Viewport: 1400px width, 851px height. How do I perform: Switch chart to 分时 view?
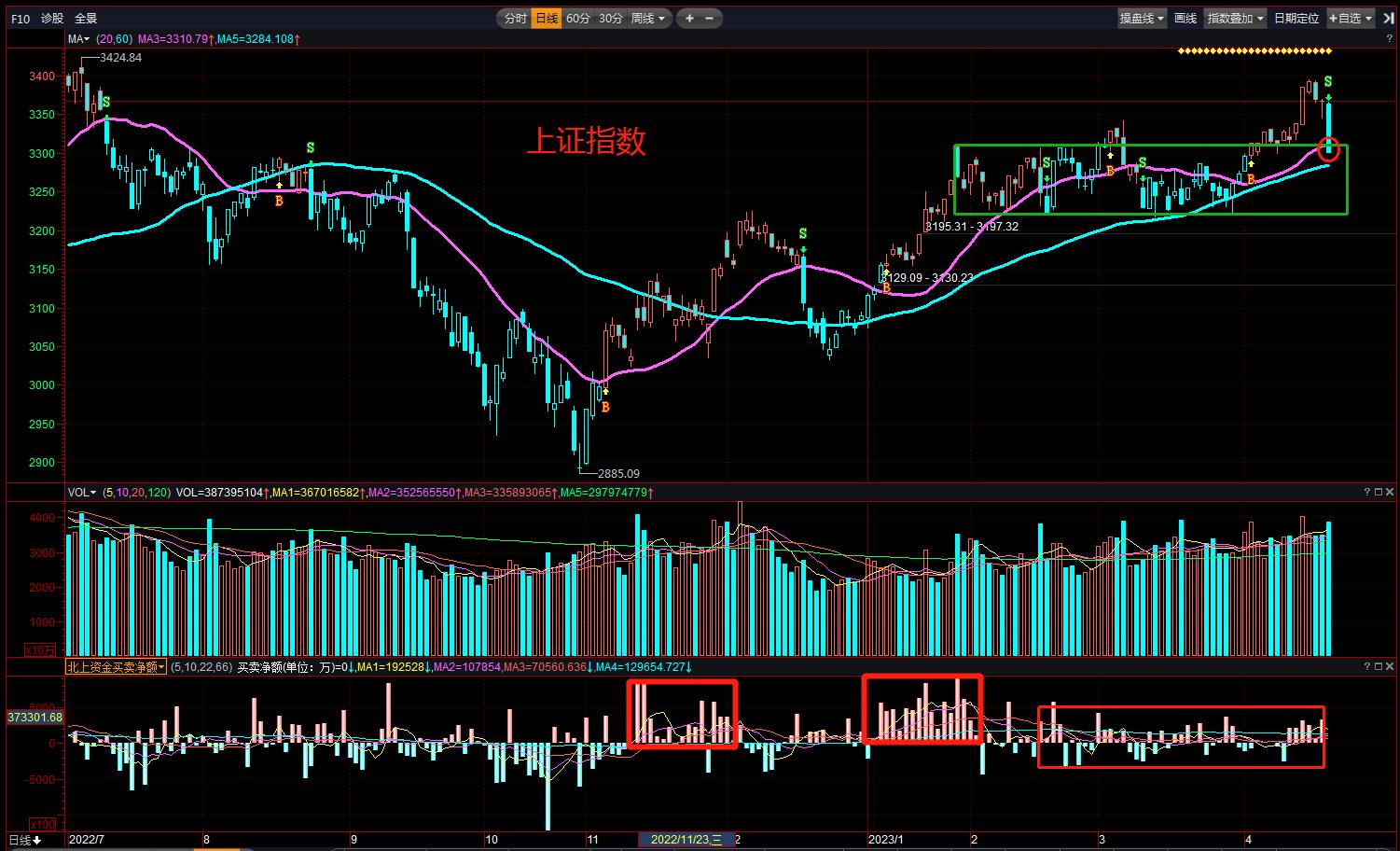click(515, 19)
